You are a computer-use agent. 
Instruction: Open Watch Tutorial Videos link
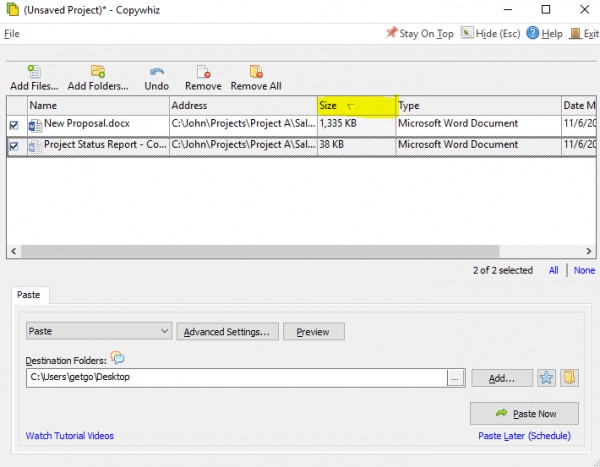click(x=70, y=436)
